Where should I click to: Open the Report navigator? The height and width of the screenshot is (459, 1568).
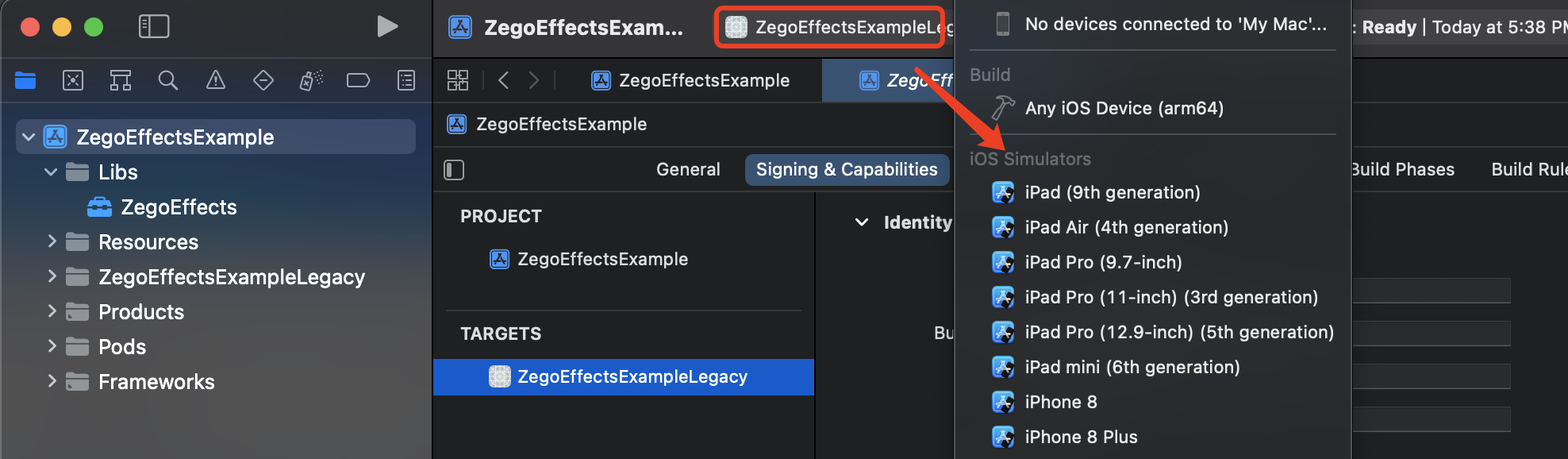click(406, 80)
